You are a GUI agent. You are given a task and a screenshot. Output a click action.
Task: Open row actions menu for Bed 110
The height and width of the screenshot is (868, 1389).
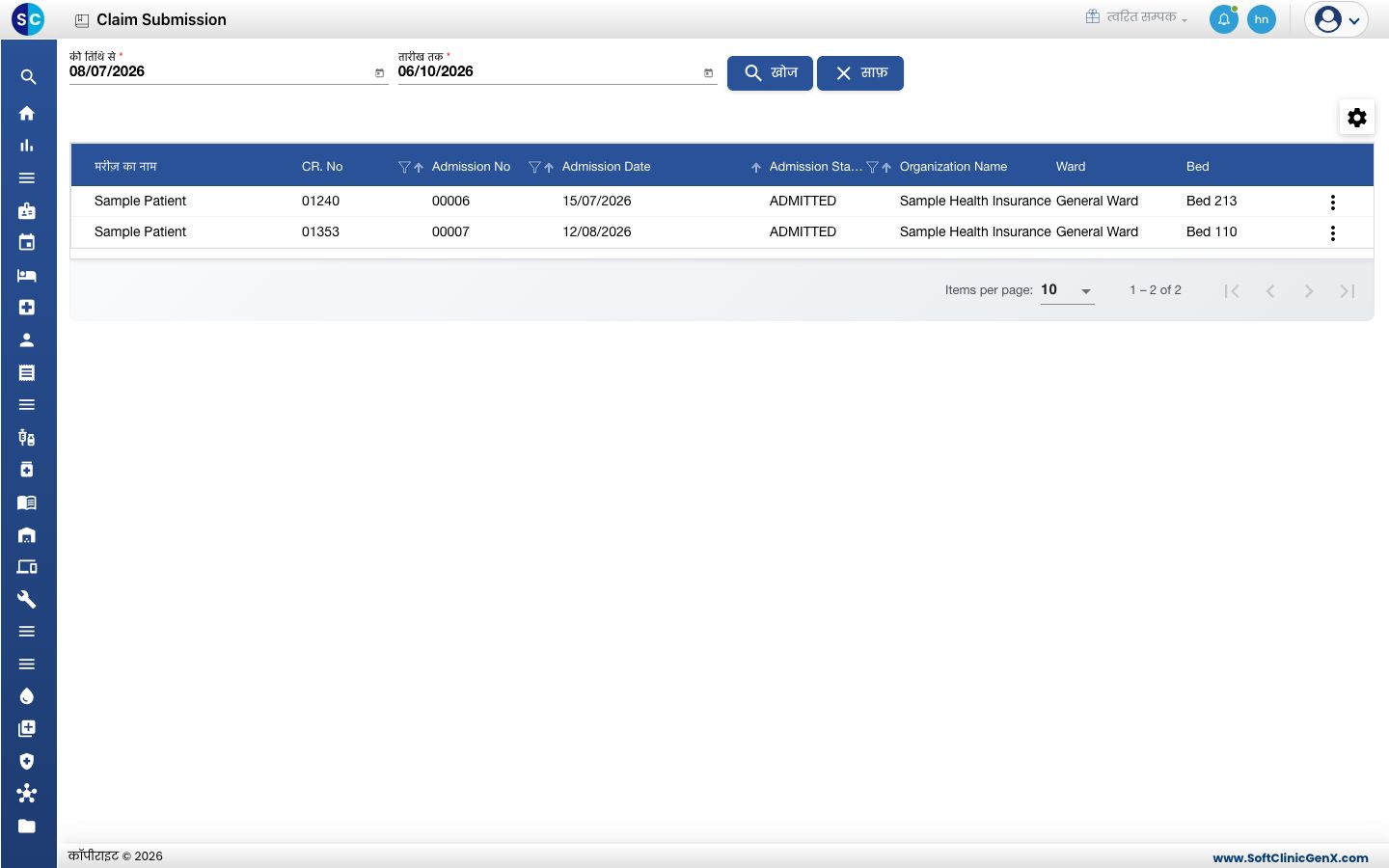1333,232
